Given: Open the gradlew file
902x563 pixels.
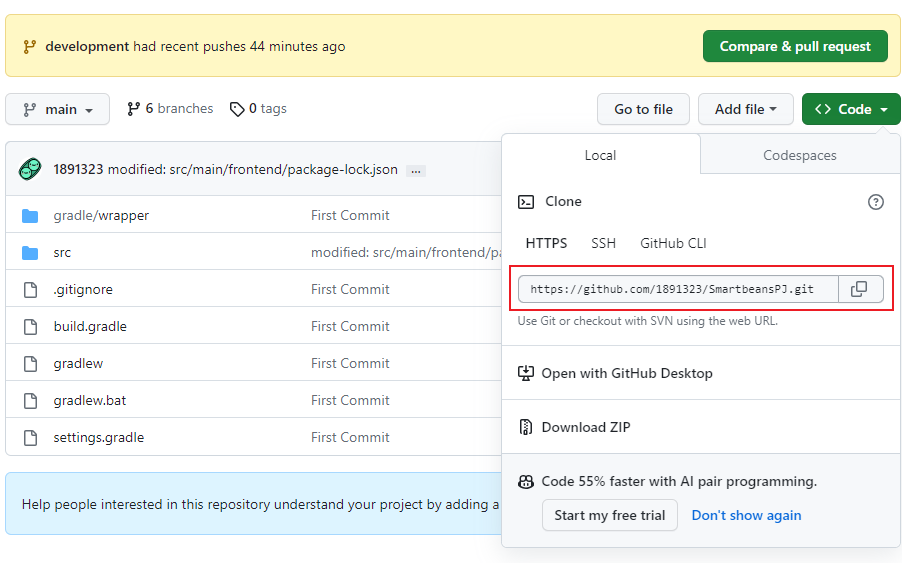Looking at the screenshot, I should tap(78, 363).
